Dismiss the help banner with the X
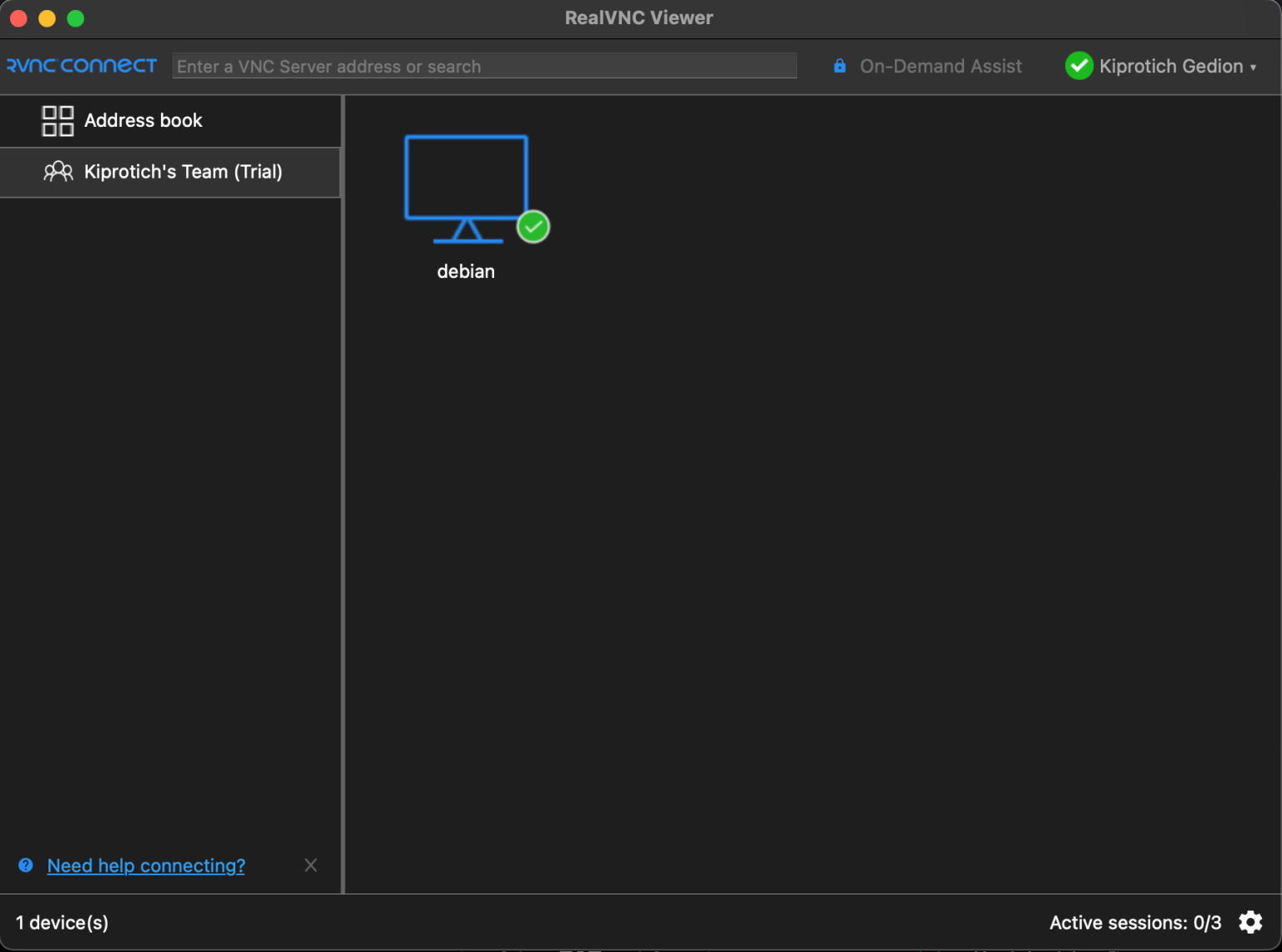Screen dimensions: 1282x952 [x=310, y=865]
